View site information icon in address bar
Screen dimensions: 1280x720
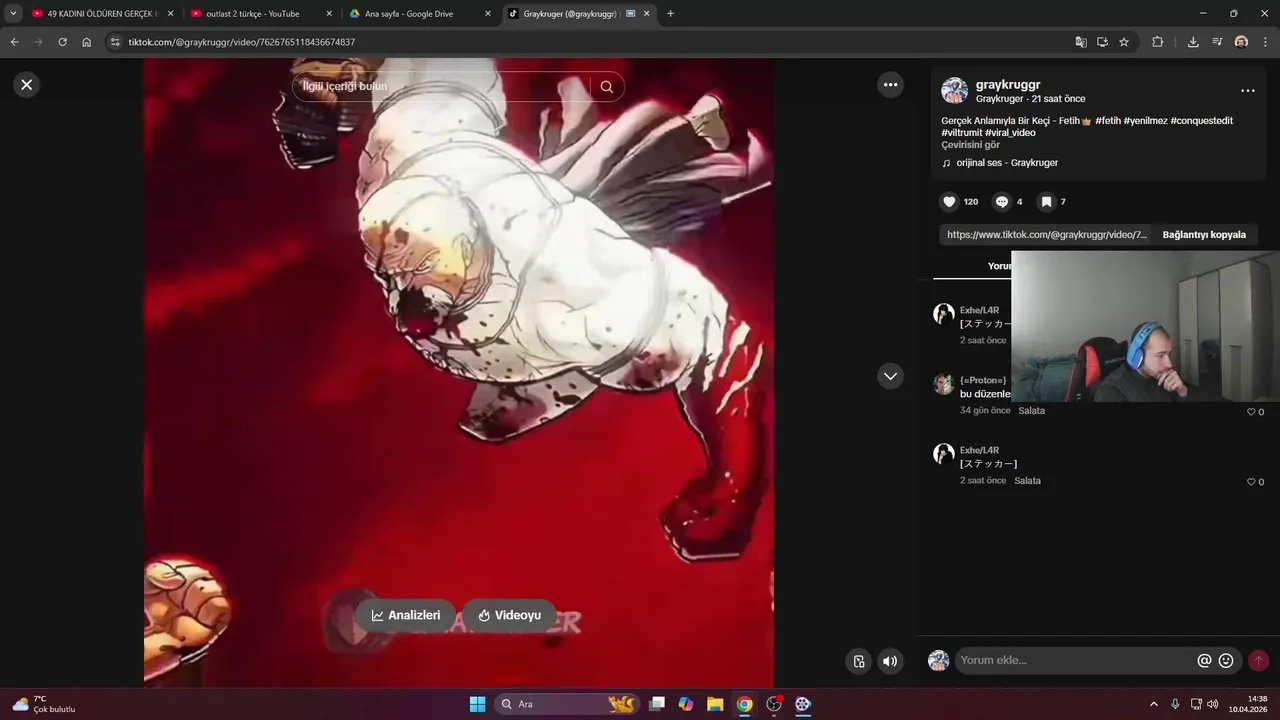(115, 42)
